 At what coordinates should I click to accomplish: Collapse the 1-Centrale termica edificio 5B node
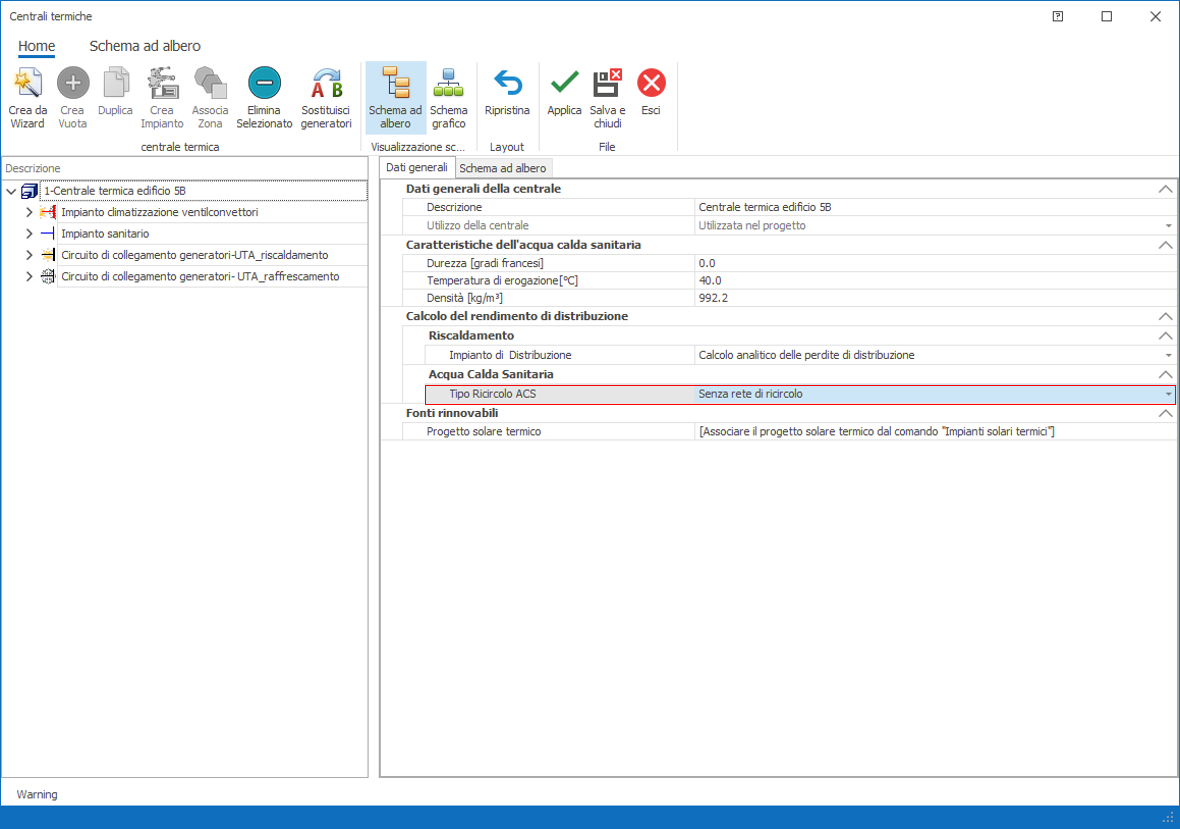pyautogui.click(x=12, y=191)
